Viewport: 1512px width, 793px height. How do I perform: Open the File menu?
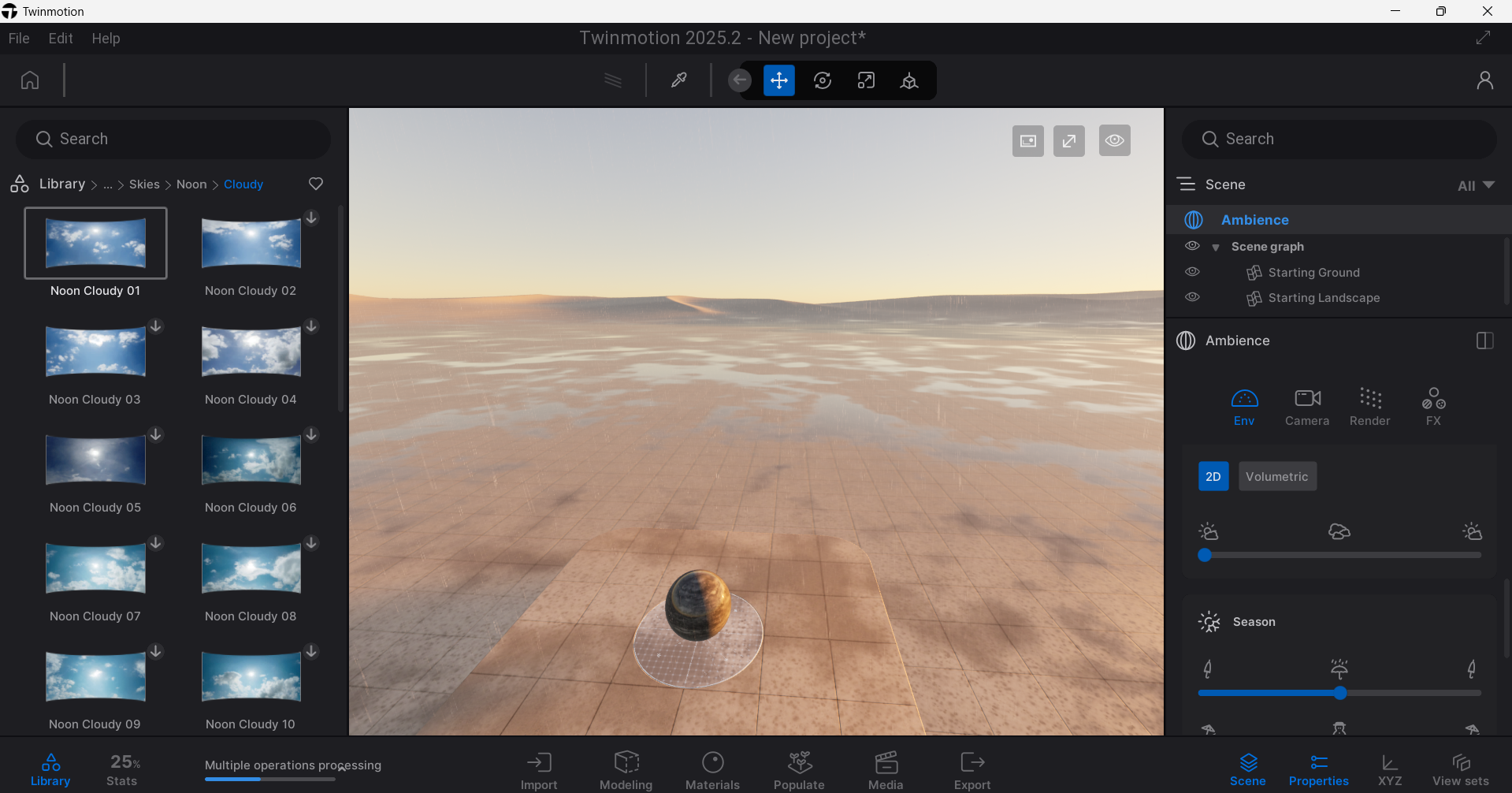[x=19, y=39]
